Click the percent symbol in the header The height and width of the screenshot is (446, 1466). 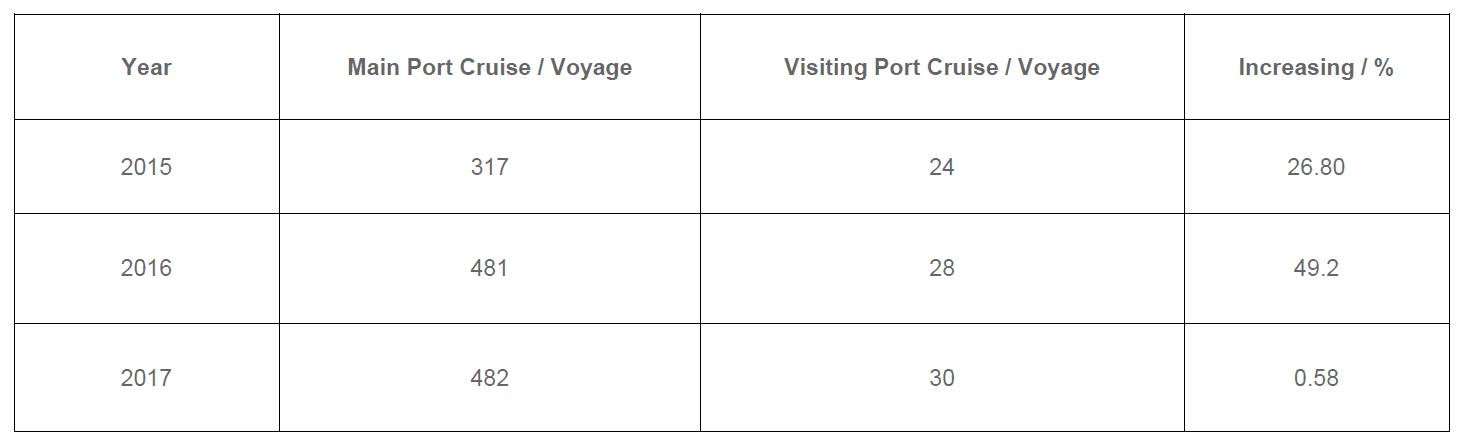[x=1384, y=67]
